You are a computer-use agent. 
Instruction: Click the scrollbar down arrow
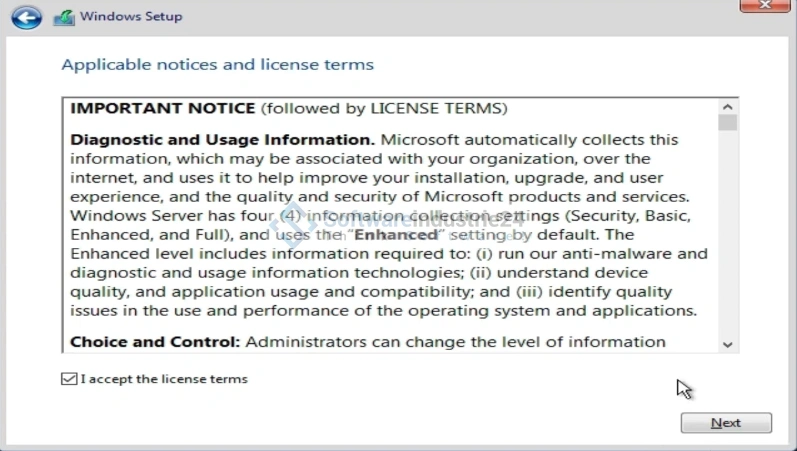point(727,344)
